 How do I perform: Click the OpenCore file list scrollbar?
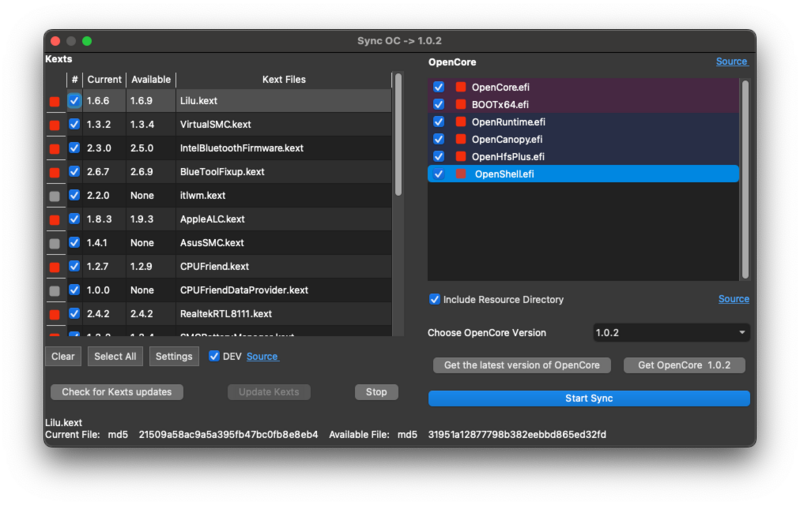tap(745, 180)
